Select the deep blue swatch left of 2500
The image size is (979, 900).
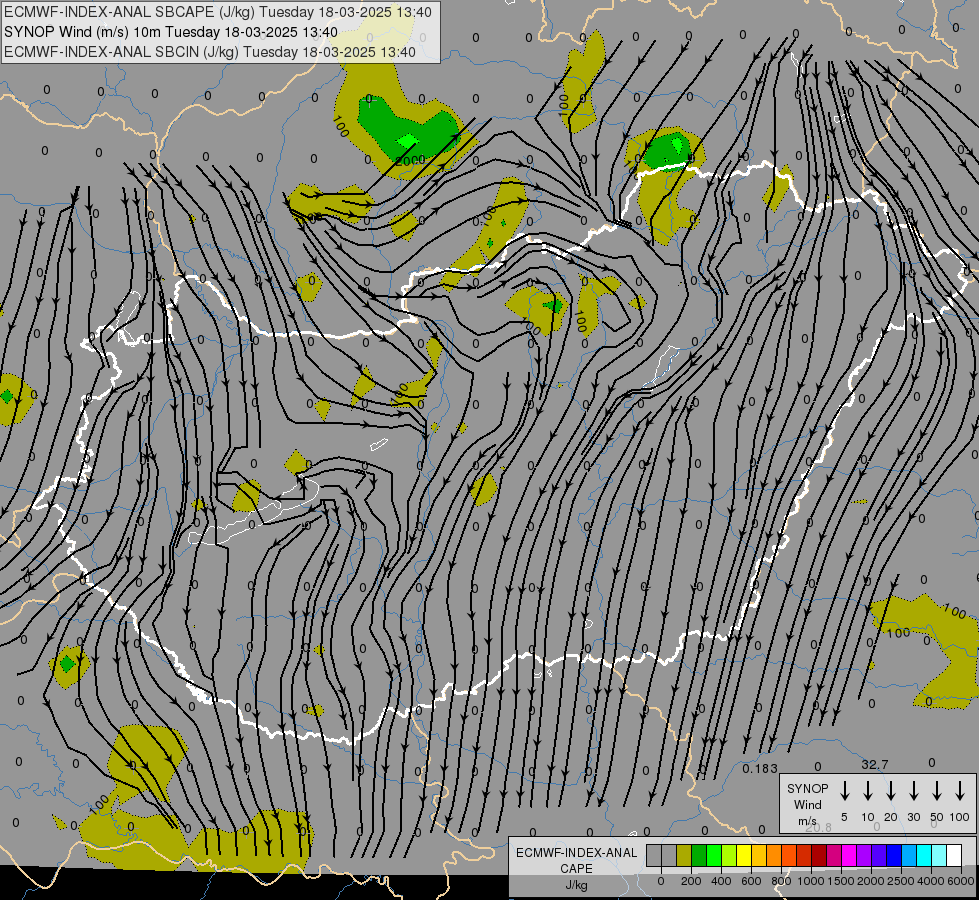(894, 855)
